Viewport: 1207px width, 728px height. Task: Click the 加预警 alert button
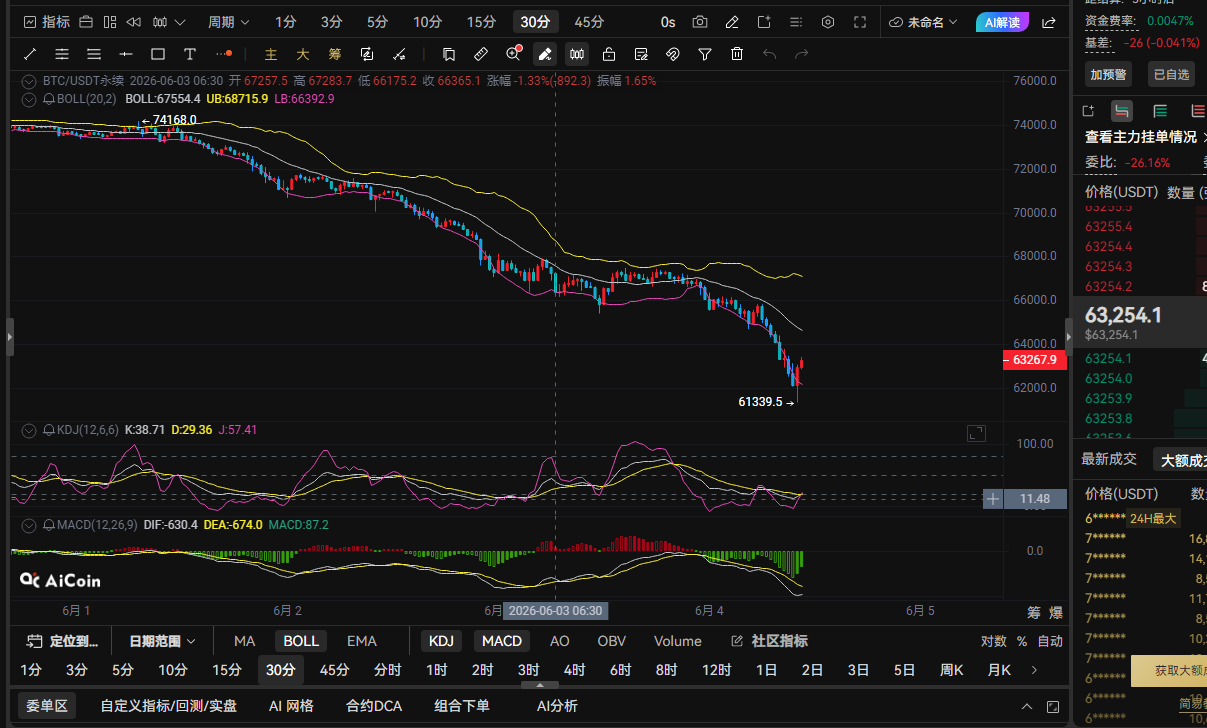(1108, 74)
